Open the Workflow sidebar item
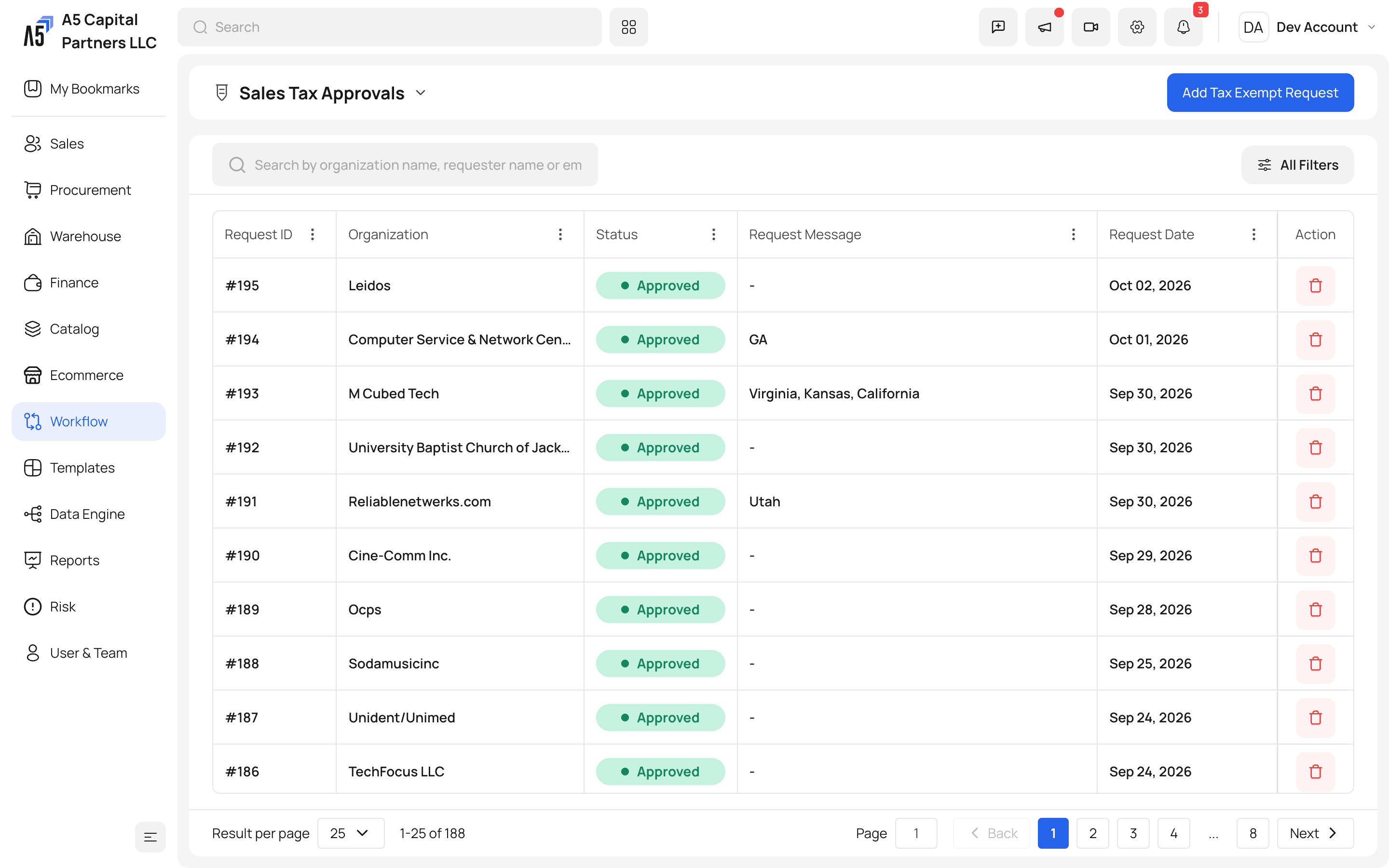The width and height of the screenshot is (1389, 868). (x=89, y=421)
